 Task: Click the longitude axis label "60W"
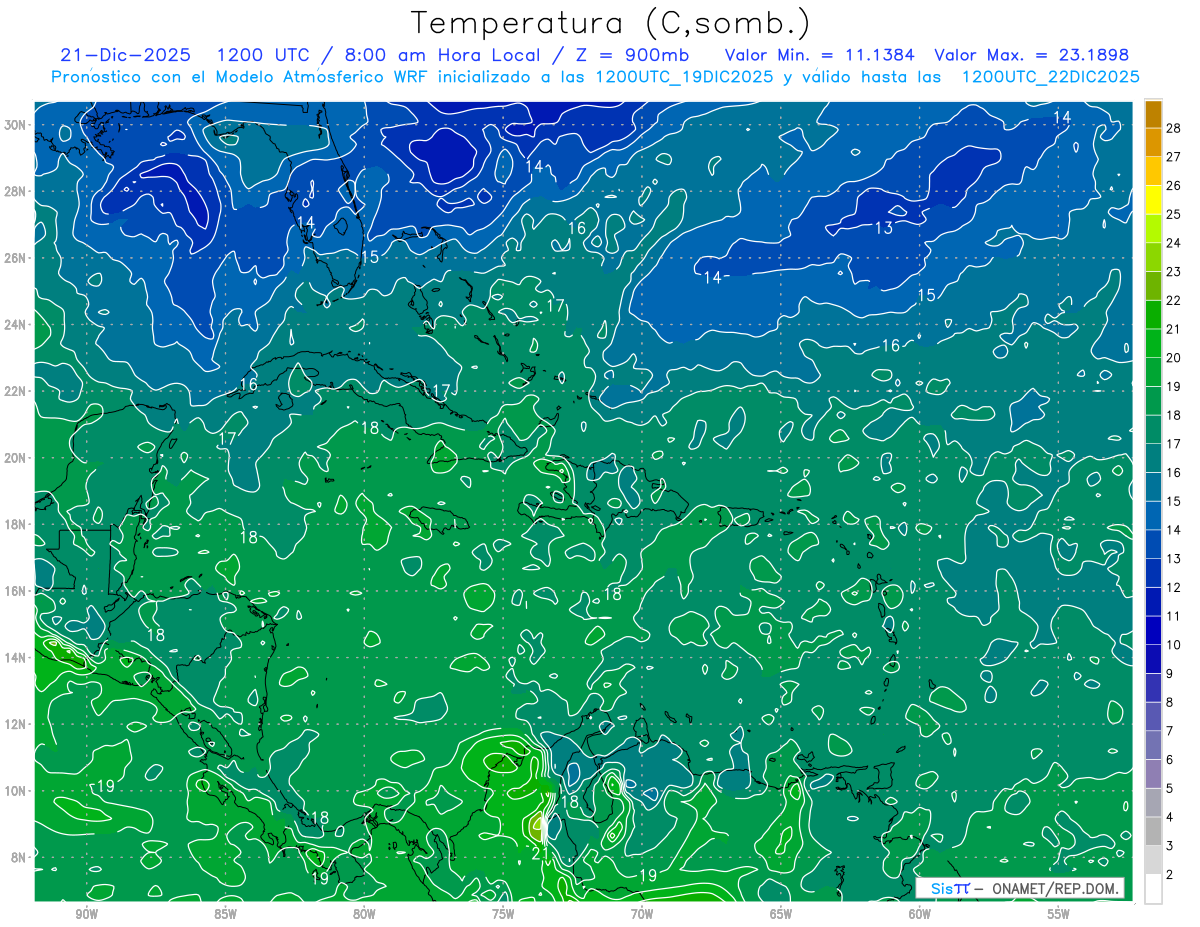[920, 914]
